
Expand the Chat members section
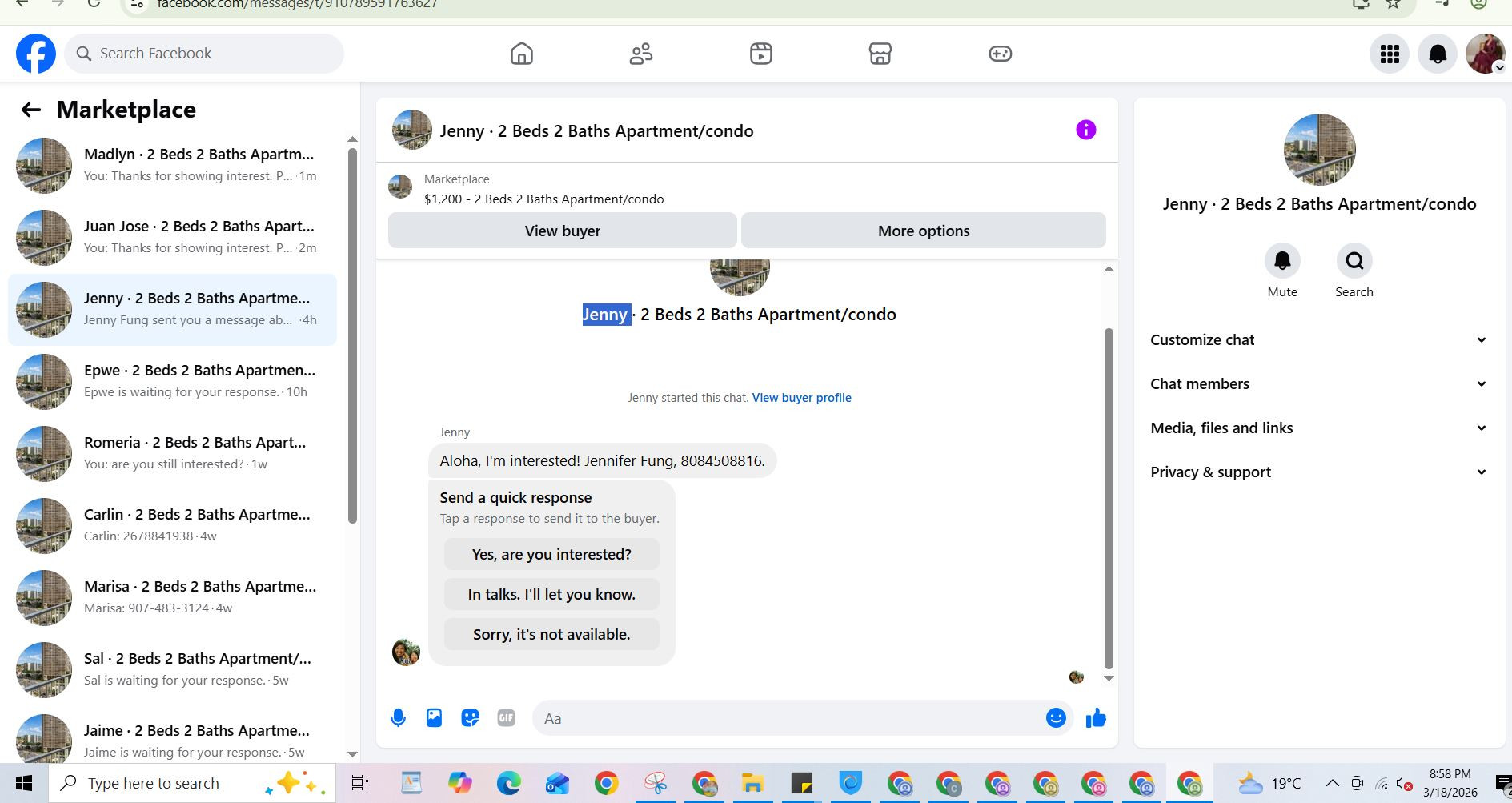pos(1319,384)
